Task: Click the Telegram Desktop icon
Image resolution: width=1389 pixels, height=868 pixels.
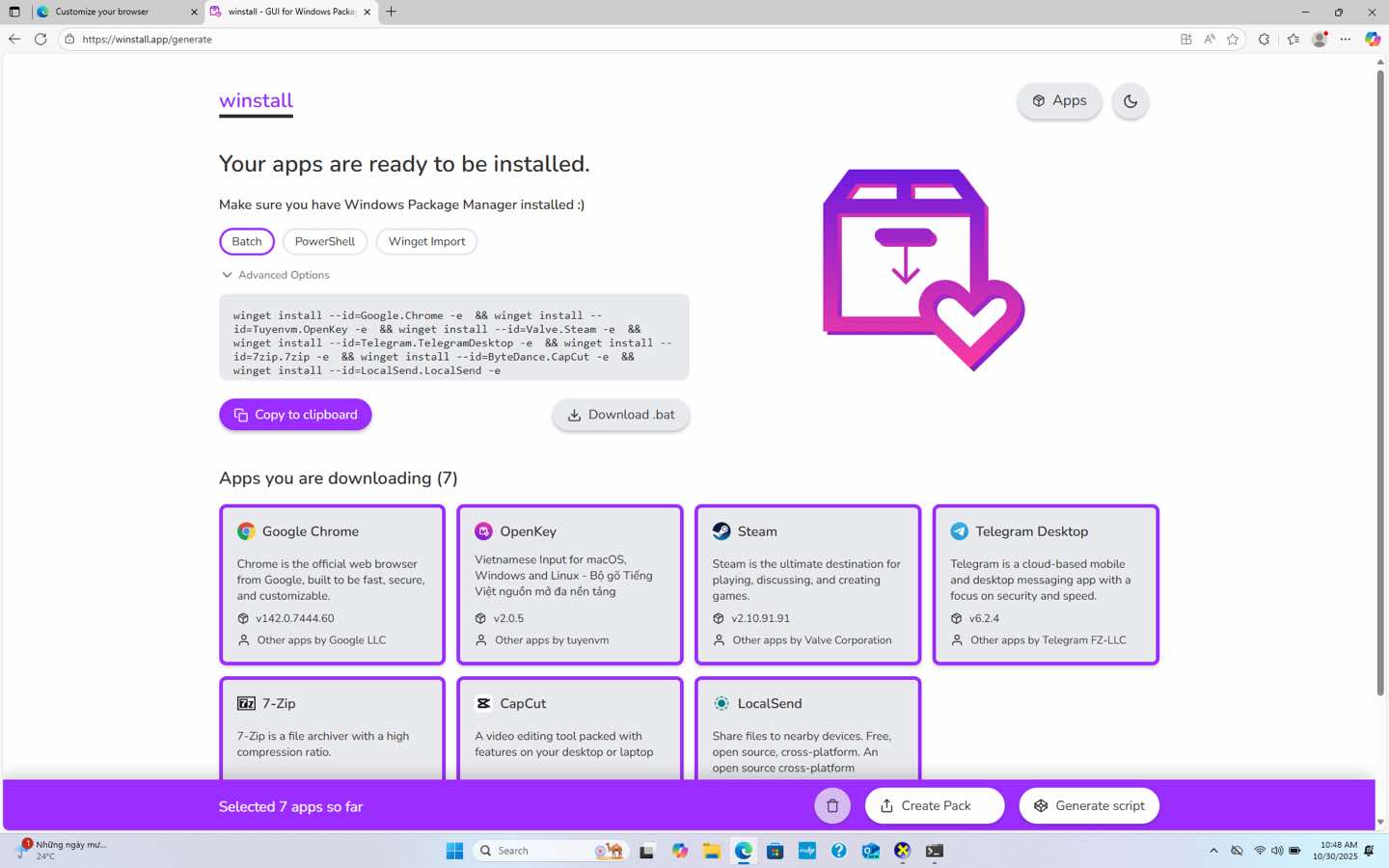Action: click(x=959, y=531)
